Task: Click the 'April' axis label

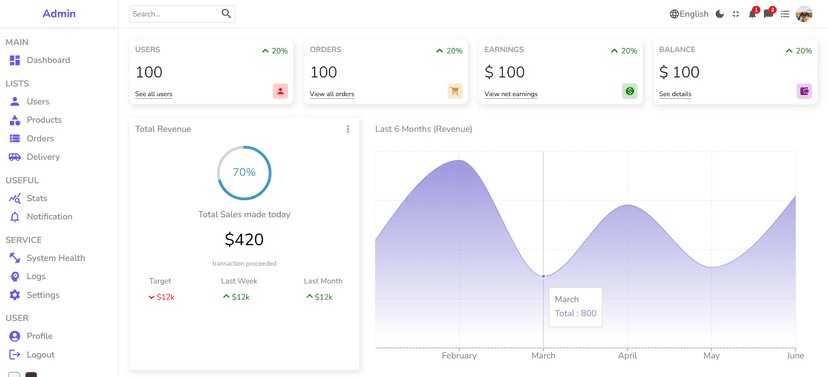Action: pyautogui.click(x=627, y=356)
